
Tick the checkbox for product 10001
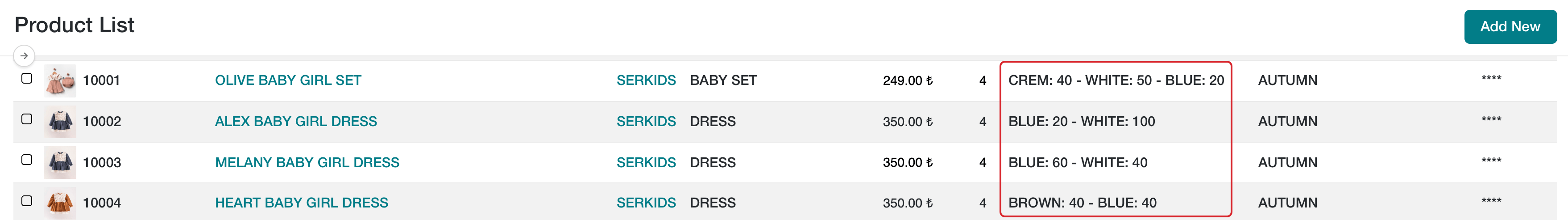27,79
